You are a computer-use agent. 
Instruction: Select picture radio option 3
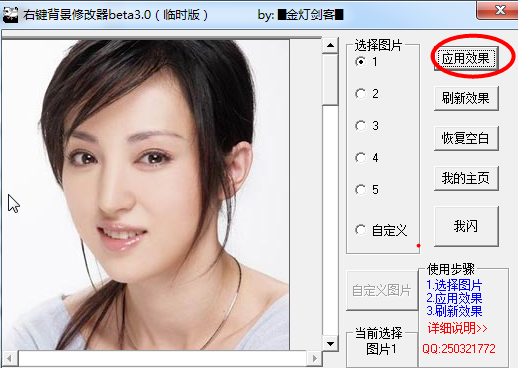pyautogui.click(x=367, y=126)
